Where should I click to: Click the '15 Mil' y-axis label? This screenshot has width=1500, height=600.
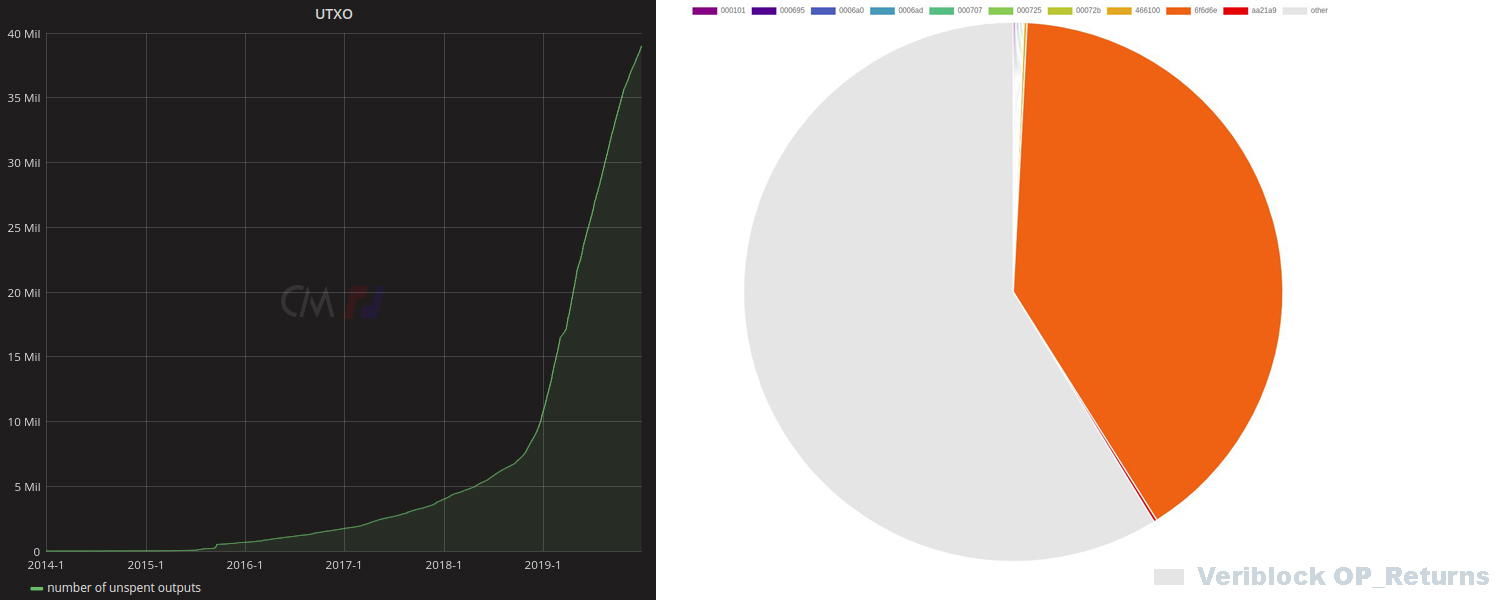(x=22, y=357)
